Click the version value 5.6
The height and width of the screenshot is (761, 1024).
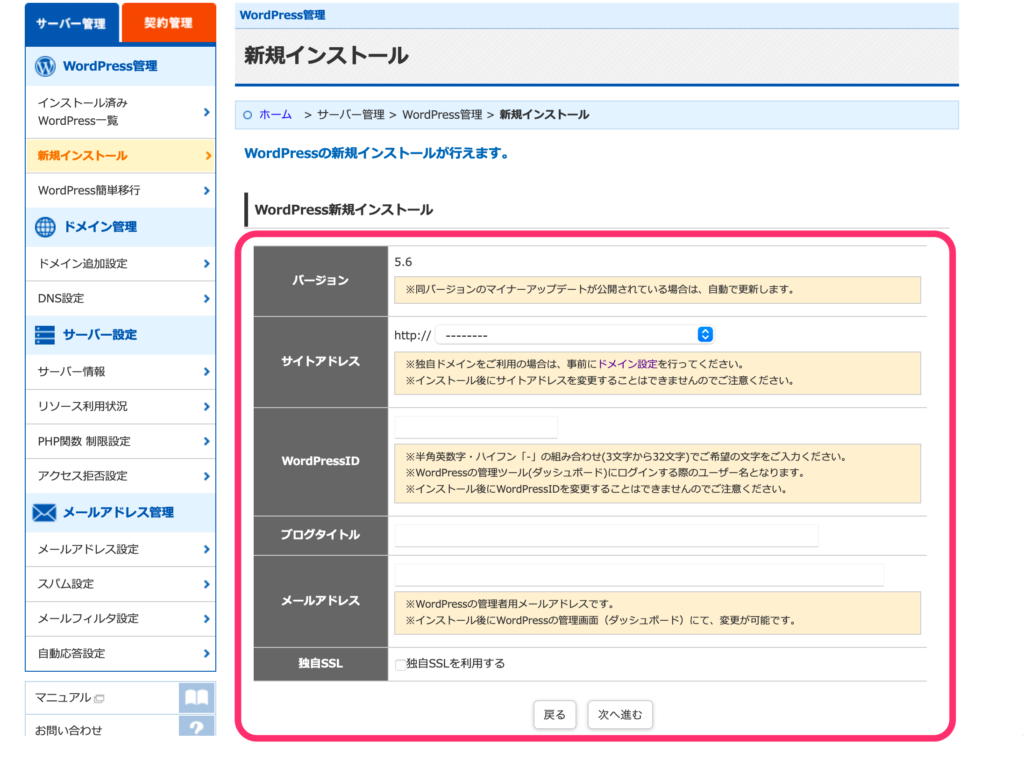[403, 262]
